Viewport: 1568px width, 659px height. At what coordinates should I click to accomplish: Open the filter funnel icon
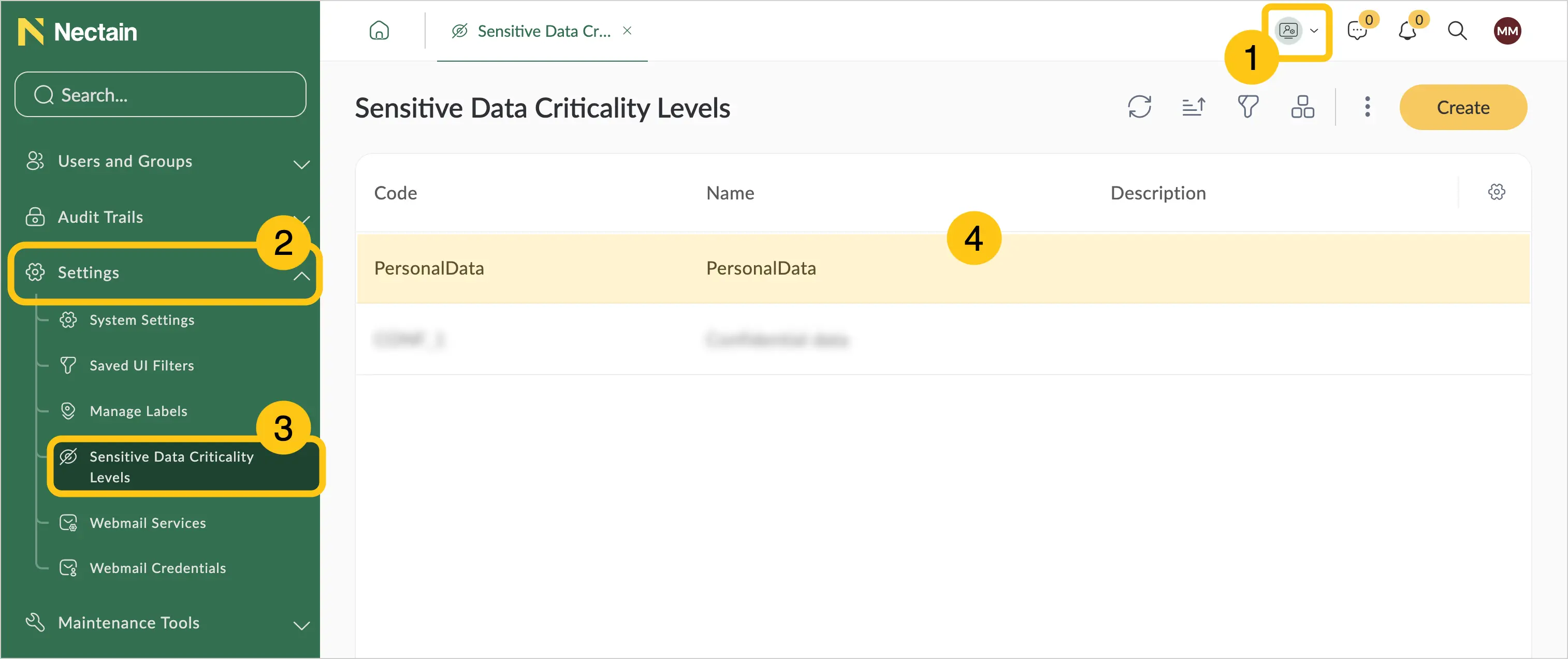(1248, 107)
